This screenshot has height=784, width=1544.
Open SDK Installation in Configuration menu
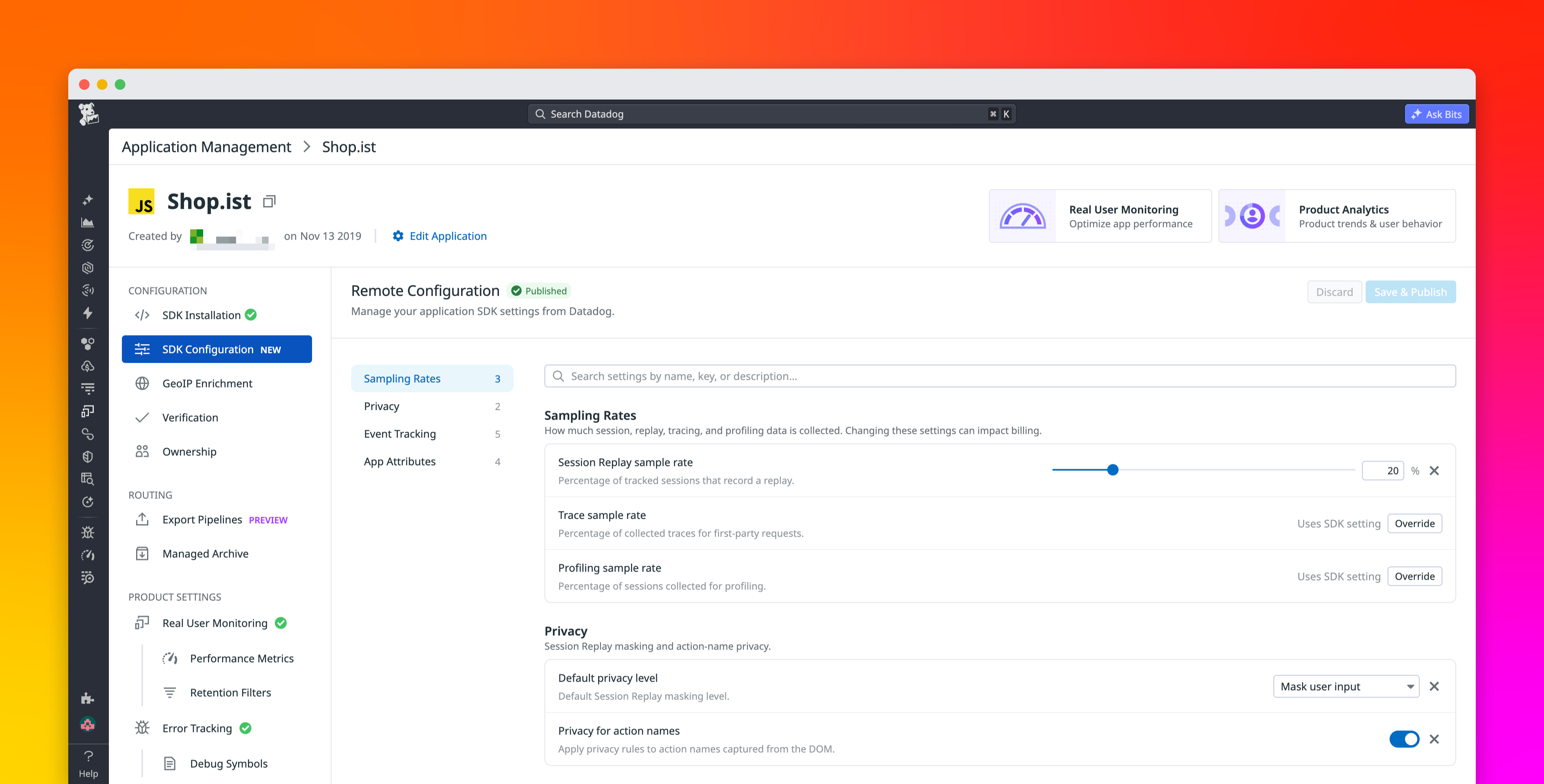tap(217, 315)
